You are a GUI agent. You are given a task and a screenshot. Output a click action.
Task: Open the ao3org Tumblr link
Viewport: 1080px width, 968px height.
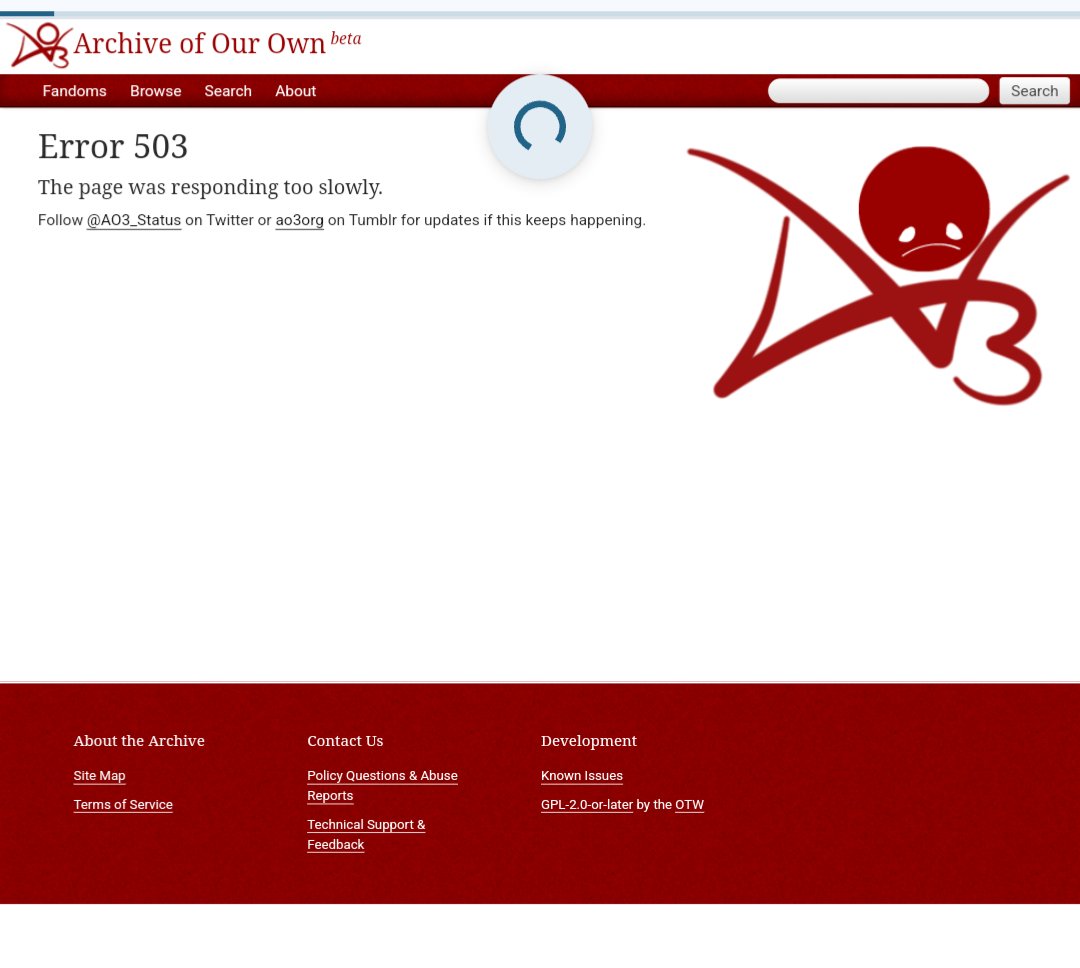coord(300,220)
